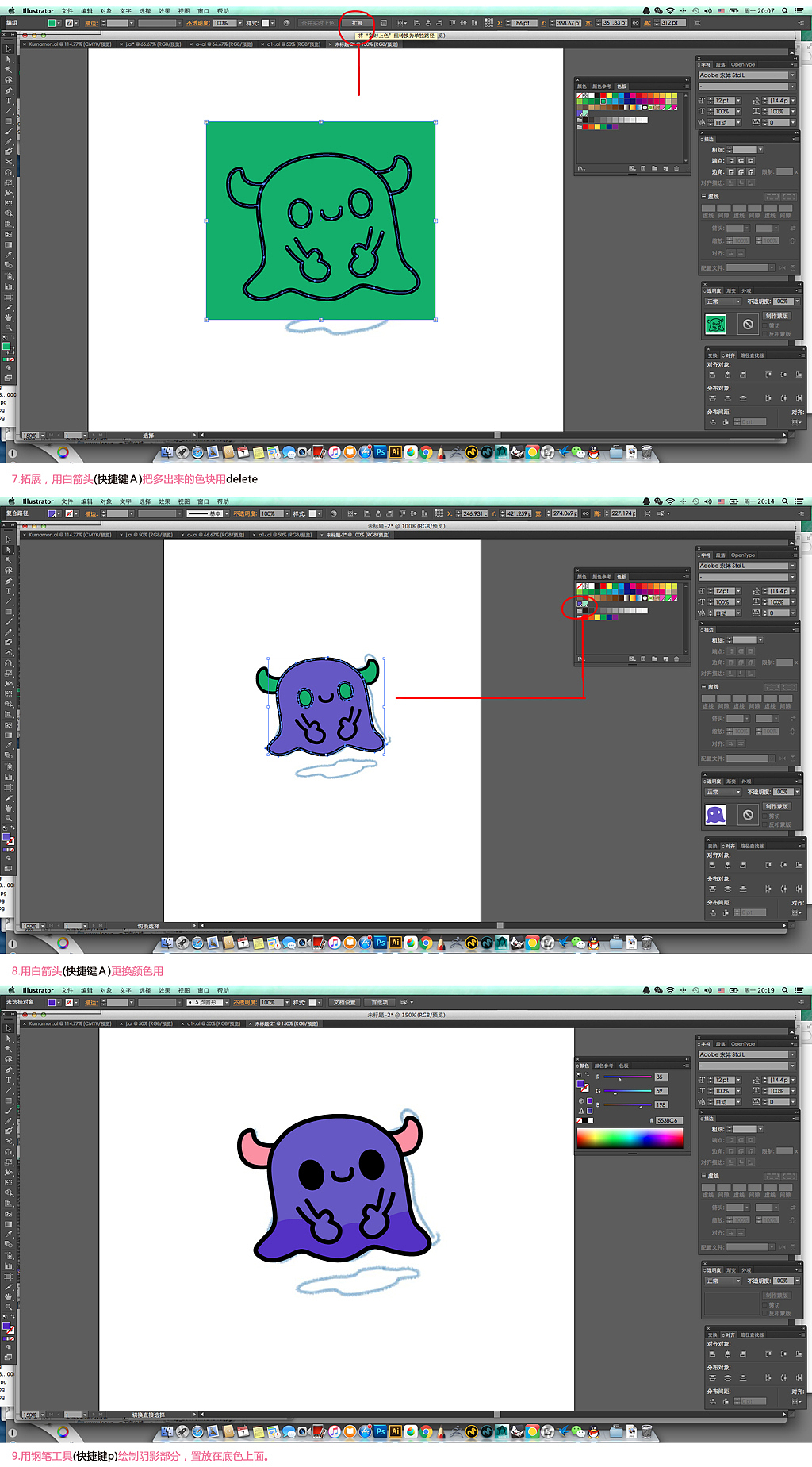Open font family dropdown in top Character panel
Viewport: 812px width, 1467px height.
click(x=792, y=75)
